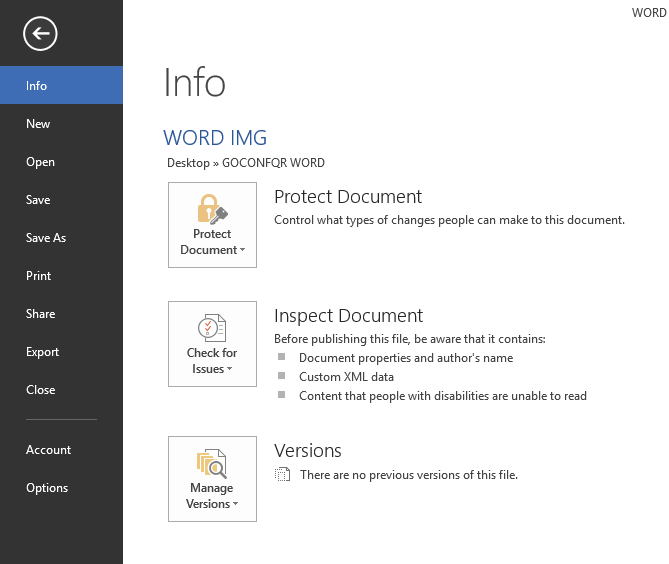Image resolution: width=669 pixels, height=564 pixels.
Task: Click the Manage Versions magnifier icon
Action: click(212, 462)
